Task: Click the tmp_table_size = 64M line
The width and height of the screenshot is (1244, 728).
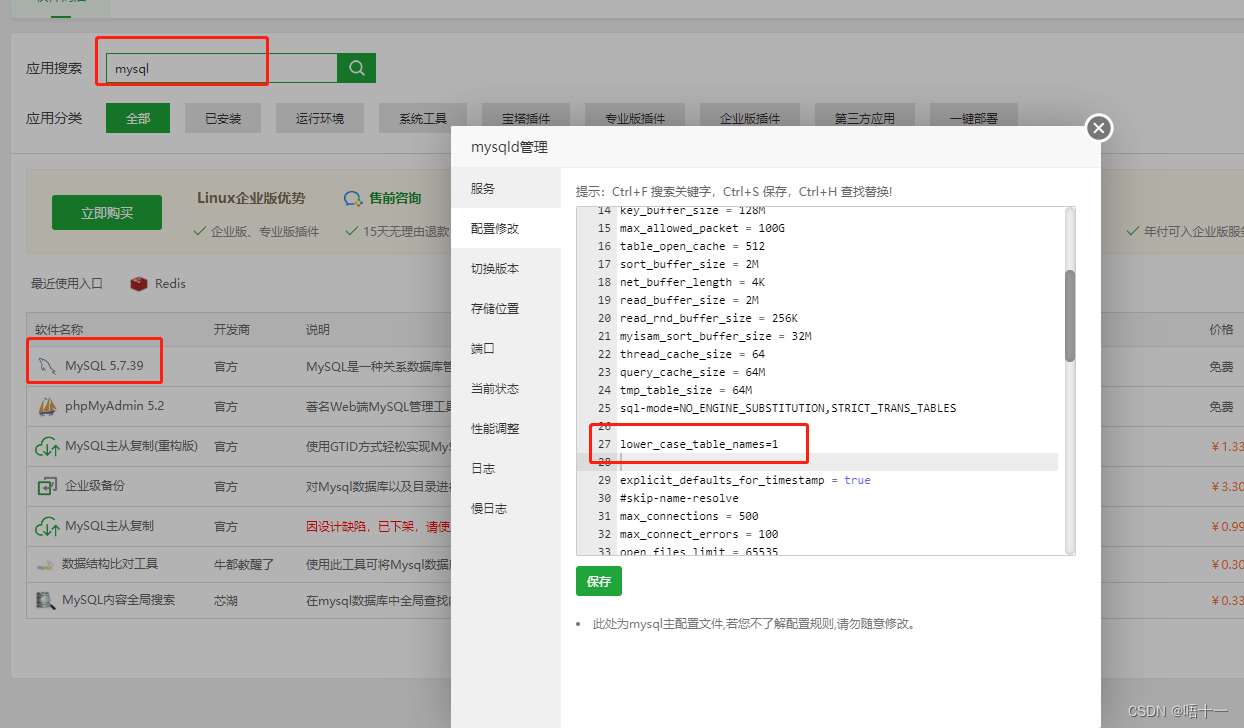Action: (x=686, y=390)
